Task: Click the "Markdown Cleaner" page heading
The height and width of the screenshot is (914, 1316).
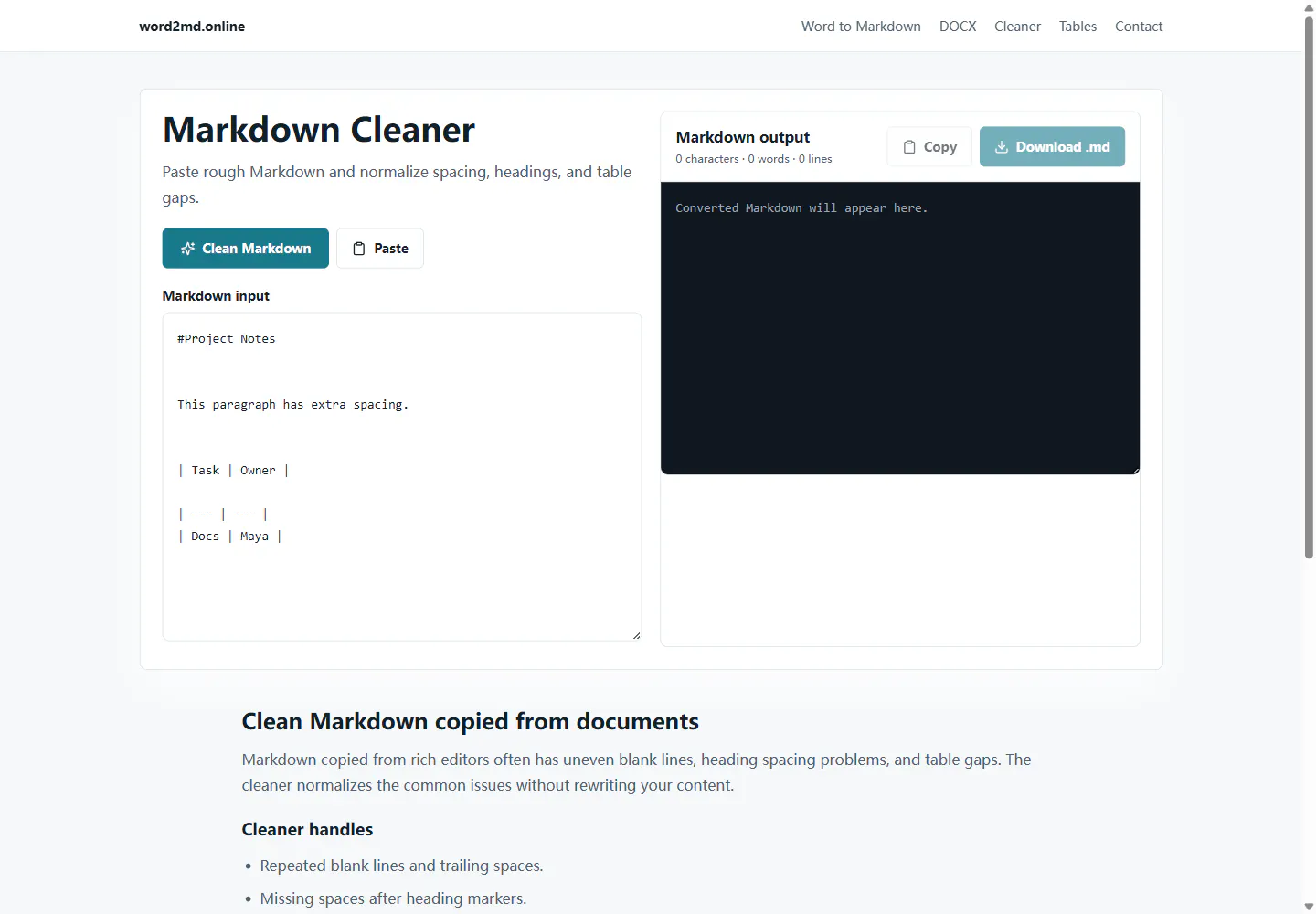Action: [x=319, y=130]
